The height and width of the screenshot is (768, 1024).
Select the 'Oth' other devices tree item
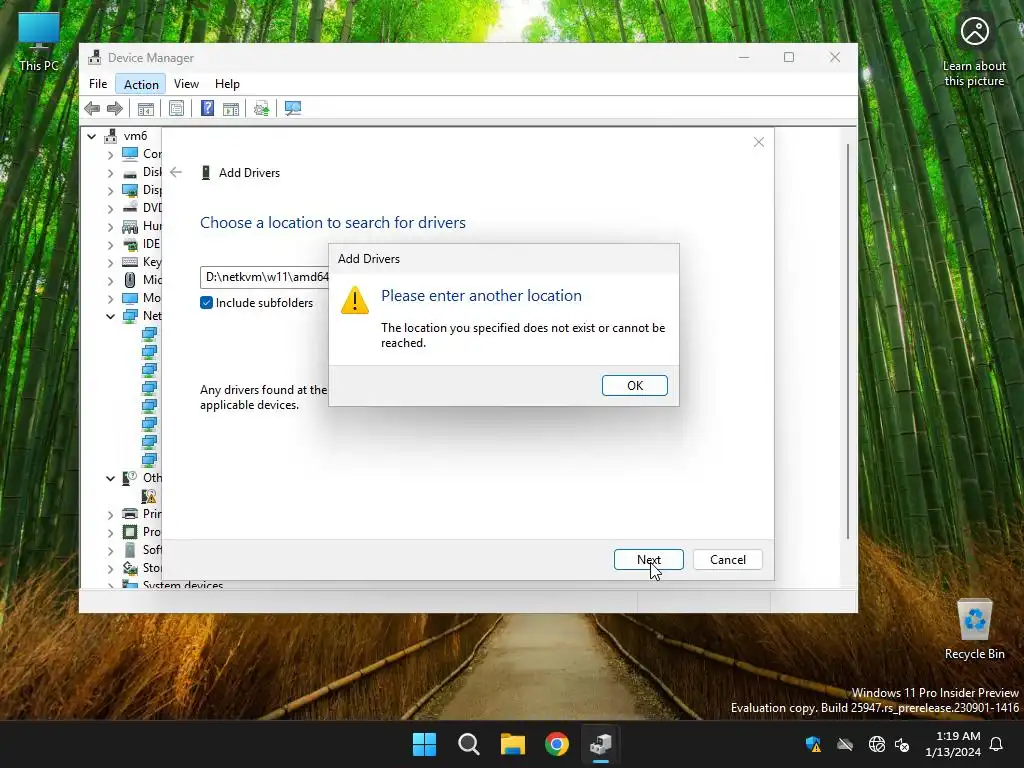click(x=152, y=477)
